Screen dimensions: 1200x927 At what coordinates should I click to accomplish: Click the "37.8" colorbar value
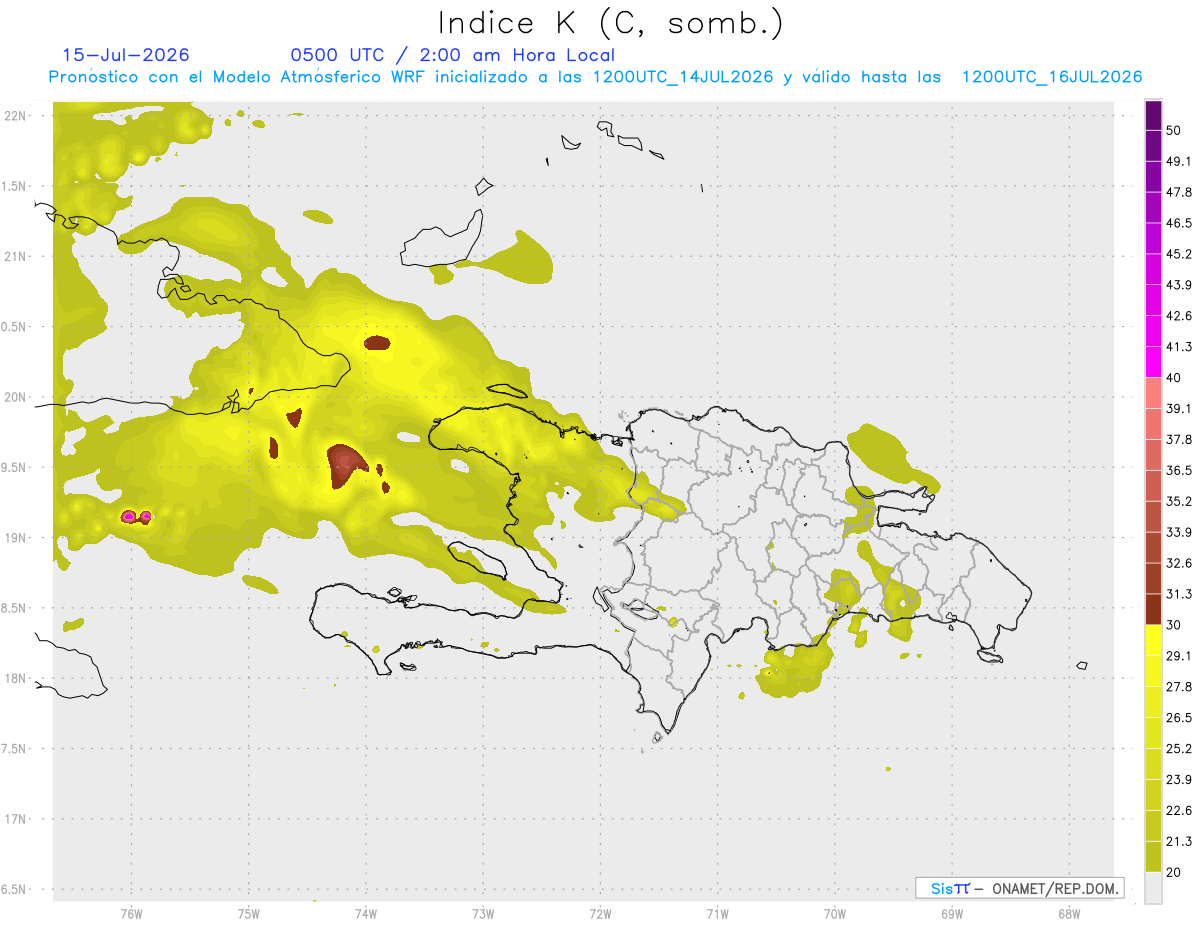click(1179, 440)
